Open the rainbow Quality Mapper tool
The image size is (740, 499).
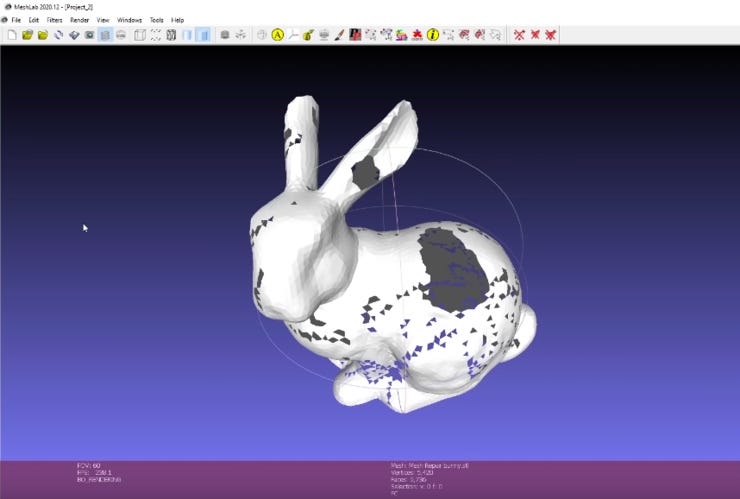coord(402,34)
